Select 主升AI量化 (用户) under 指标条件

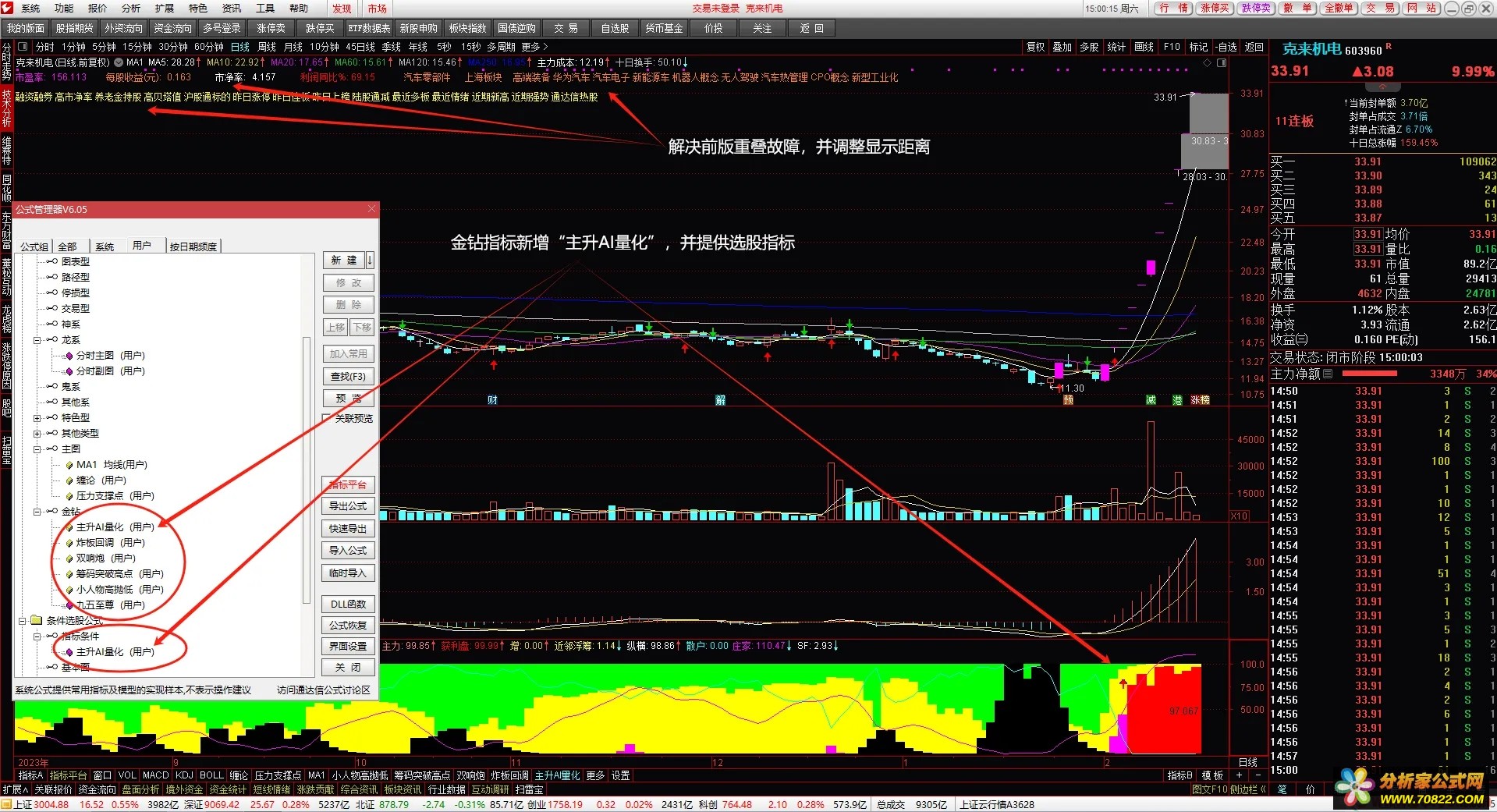click(115, 652)
